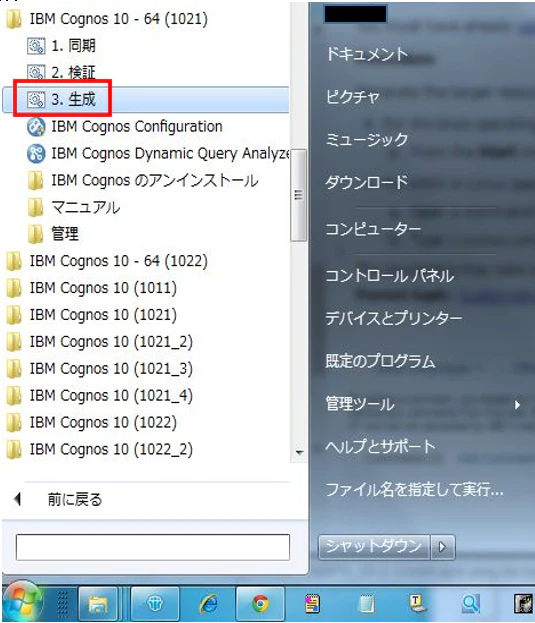Expand the IBM Cognos のアンインストール folder
Viewport: 535px width, 623px height.
click(143, 180)
